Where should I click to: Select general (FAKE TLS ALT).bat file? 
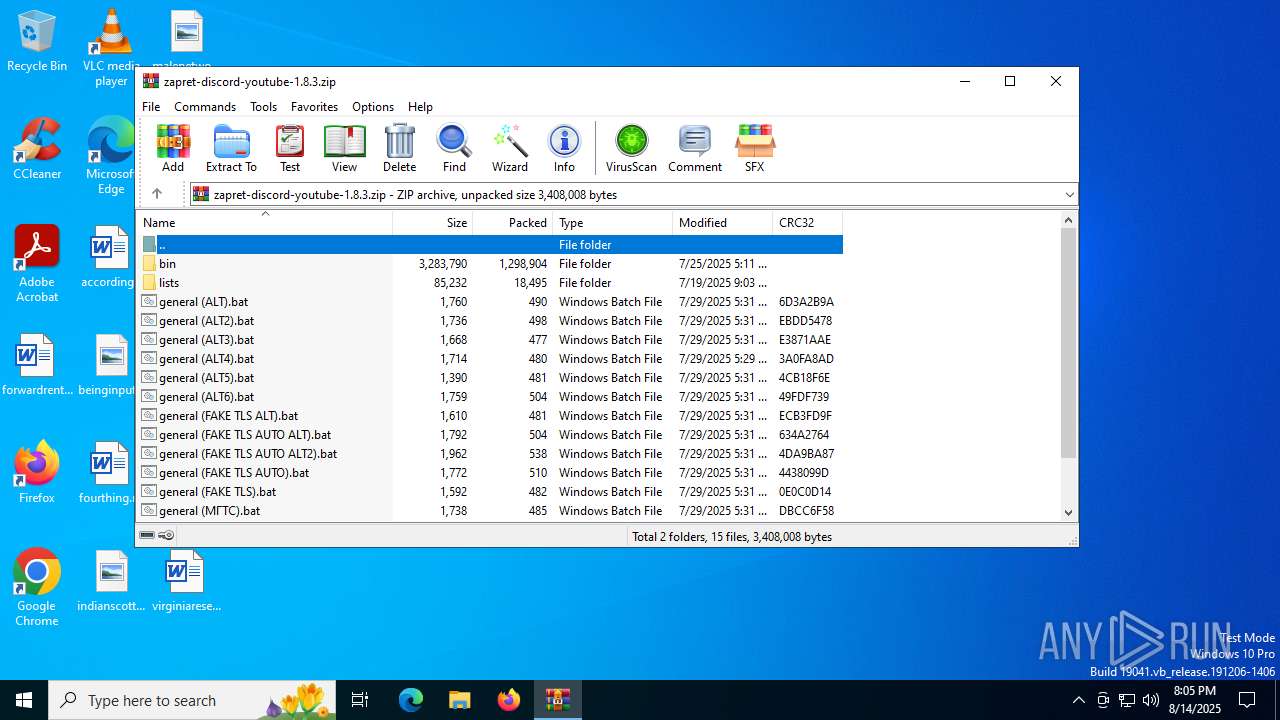coord(490,416)
